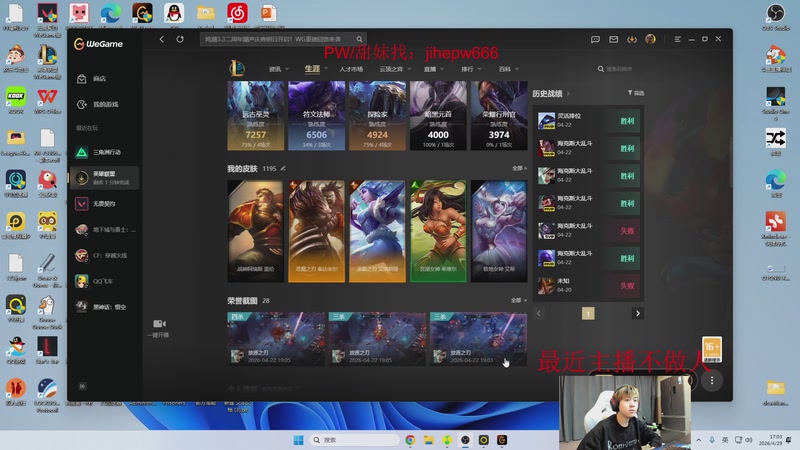Open the 探险家 mastery card (4924)
The width and height of the screenshot is (800, 450).
click(x=377, y=115)
